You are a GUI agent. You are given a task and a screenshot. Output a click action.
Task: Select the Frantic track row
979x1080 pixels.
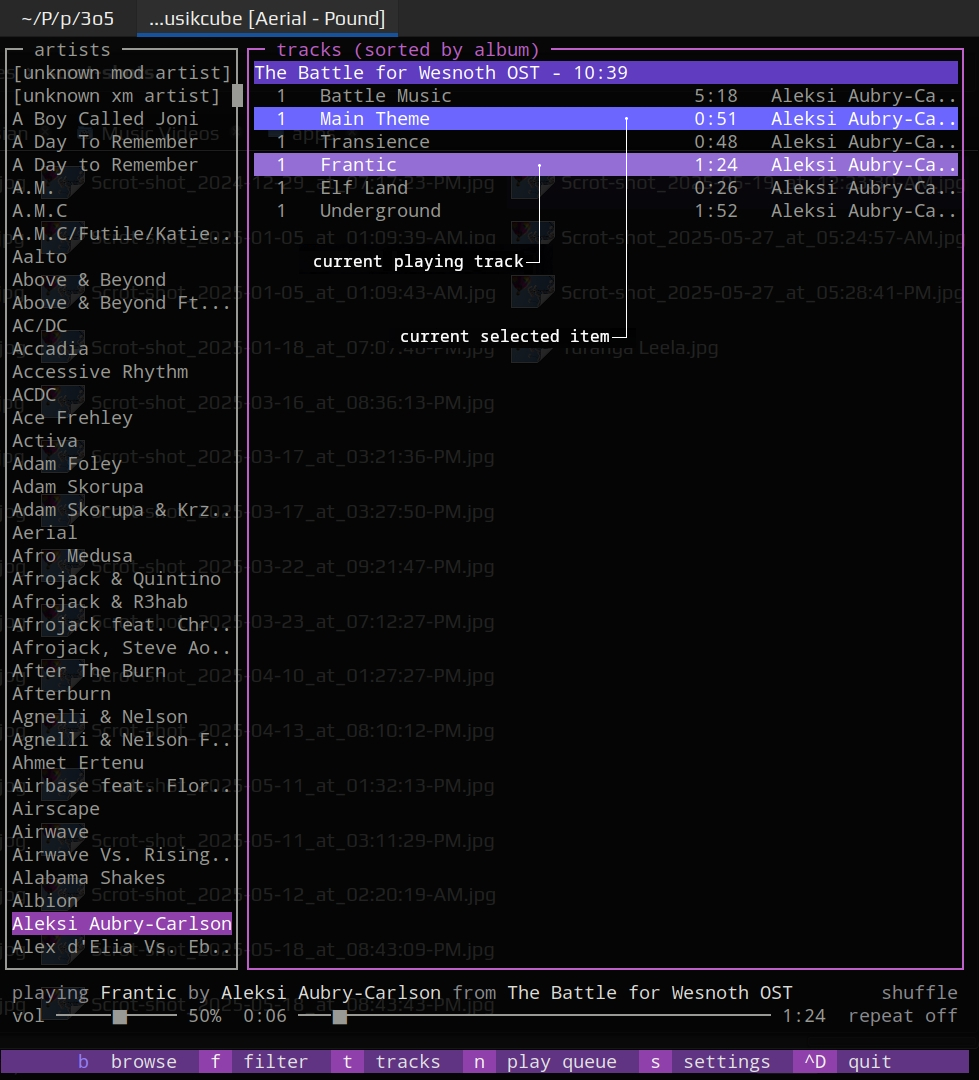coord(606,165)
